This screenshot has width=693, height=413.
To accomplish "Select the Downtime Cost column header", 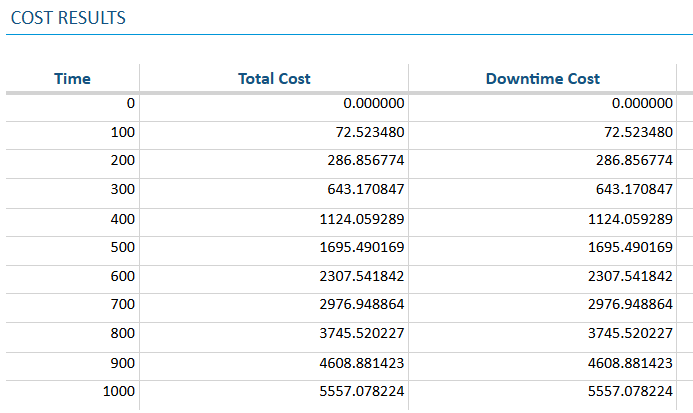I will (543, 79).
